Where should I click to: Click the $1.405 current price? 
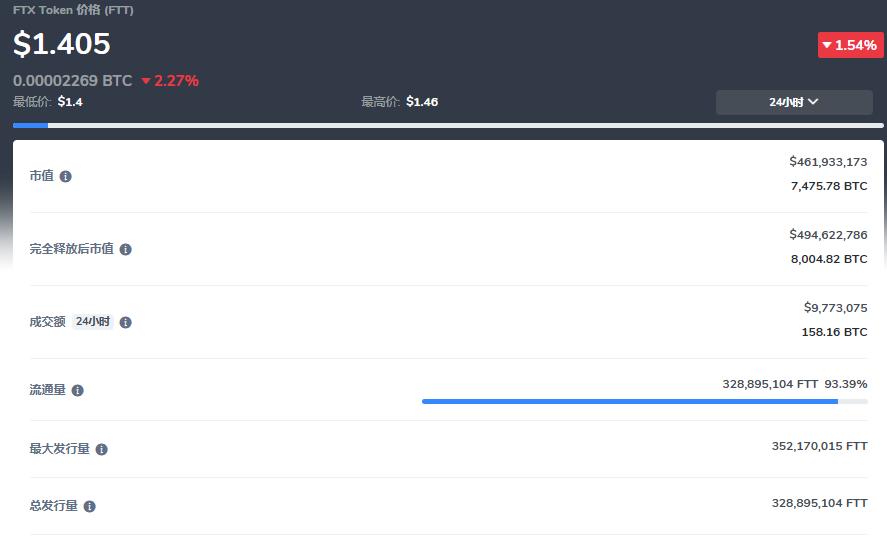(x=62, y=44)
